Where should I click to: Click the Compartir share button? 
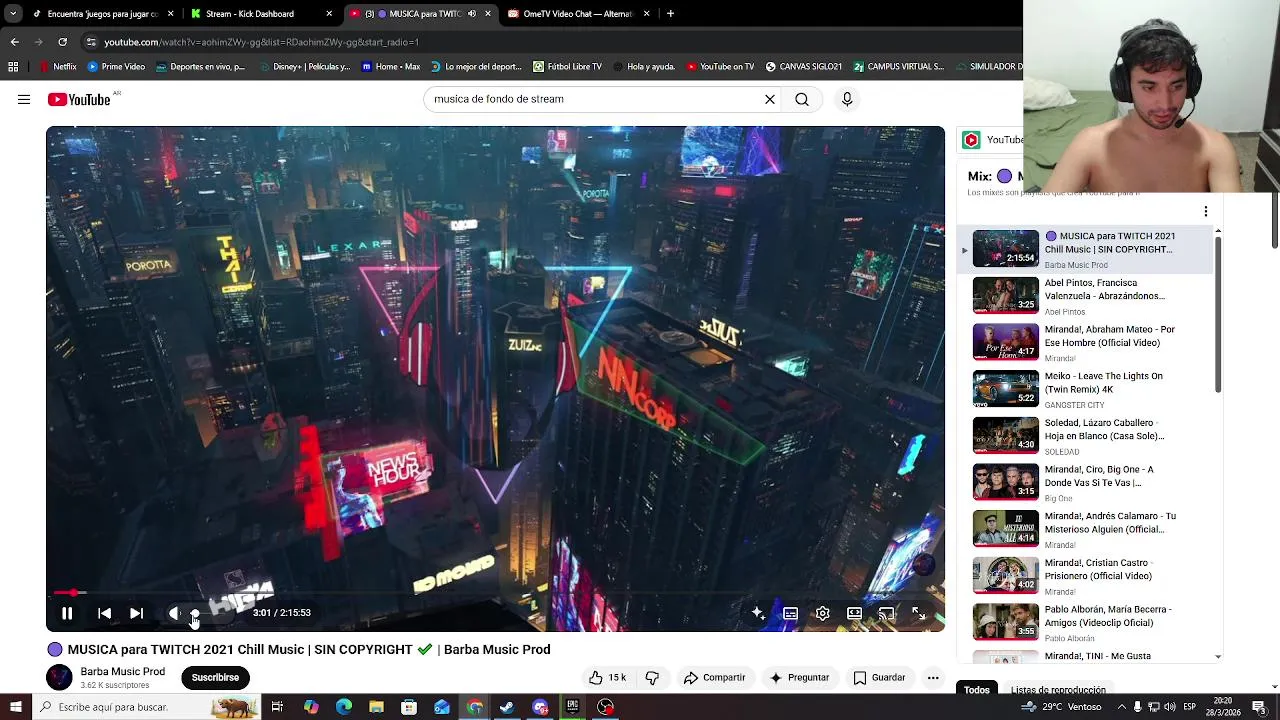point(714,677)
